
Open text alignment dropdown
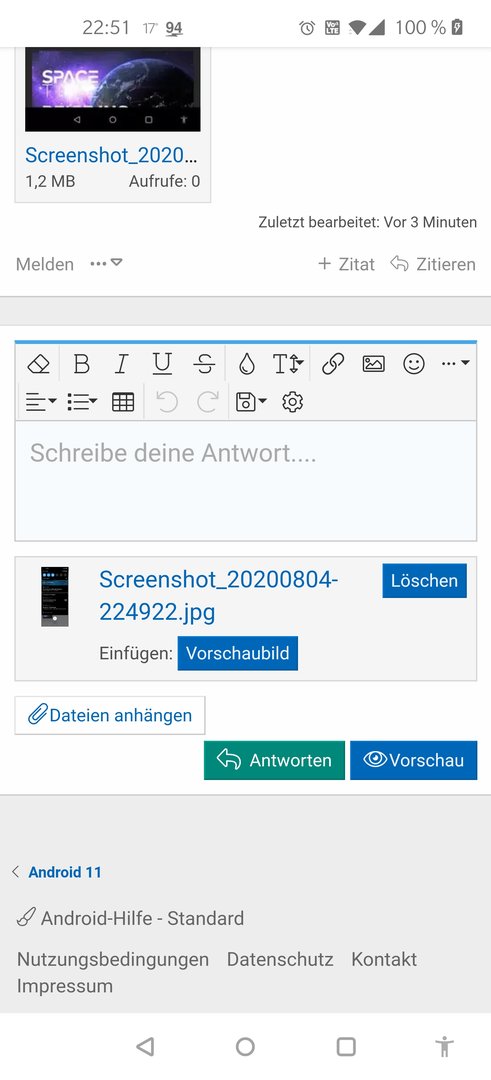click(x=41, y=402)
